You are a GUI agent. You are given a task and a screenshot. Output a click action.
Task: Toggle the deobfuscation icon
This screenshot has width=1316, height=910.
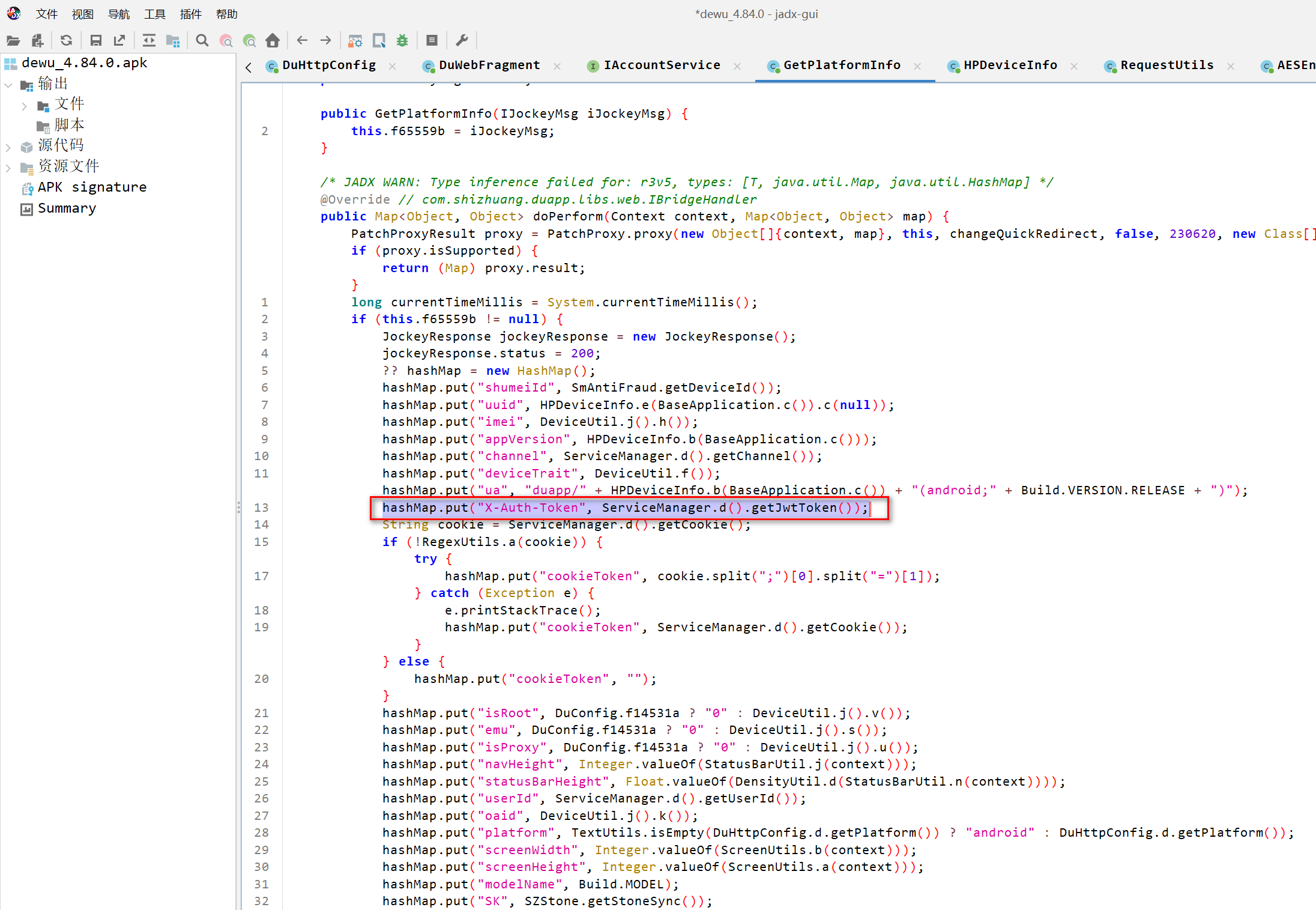(x=355, y=40)
